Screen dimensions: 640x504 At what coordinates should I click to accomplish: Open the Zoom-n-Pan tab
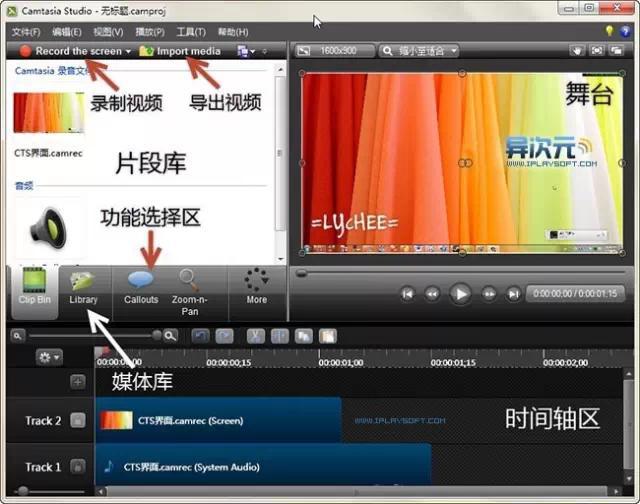click(189, 293)
